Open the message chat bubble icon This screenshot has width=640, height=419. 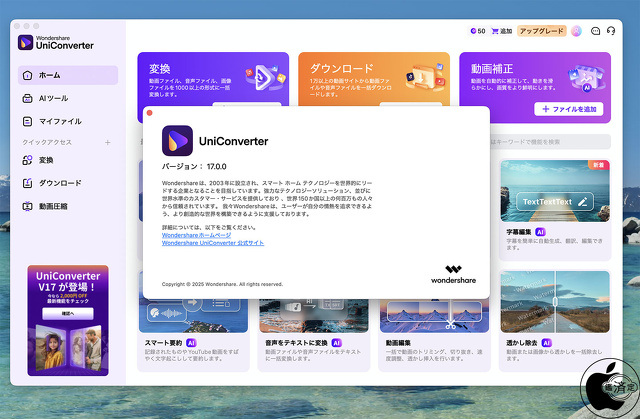594,31
